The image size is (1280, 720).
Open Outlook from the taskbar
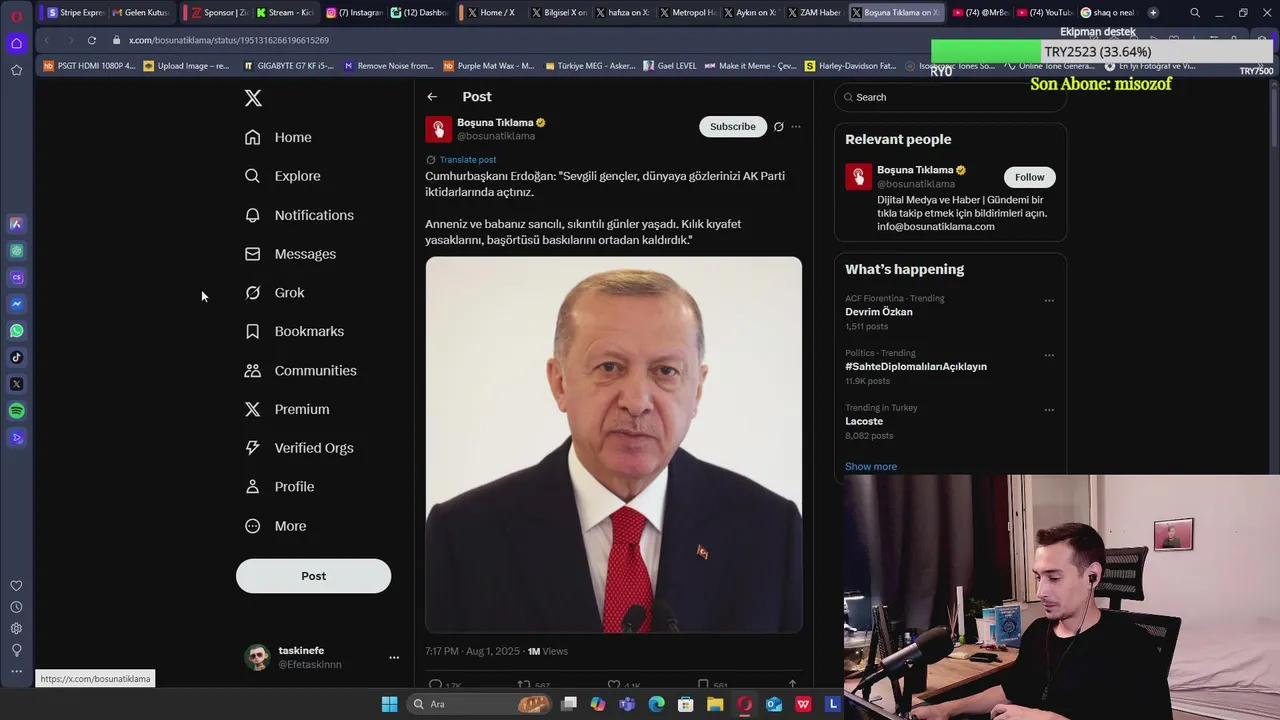point(774,704)
